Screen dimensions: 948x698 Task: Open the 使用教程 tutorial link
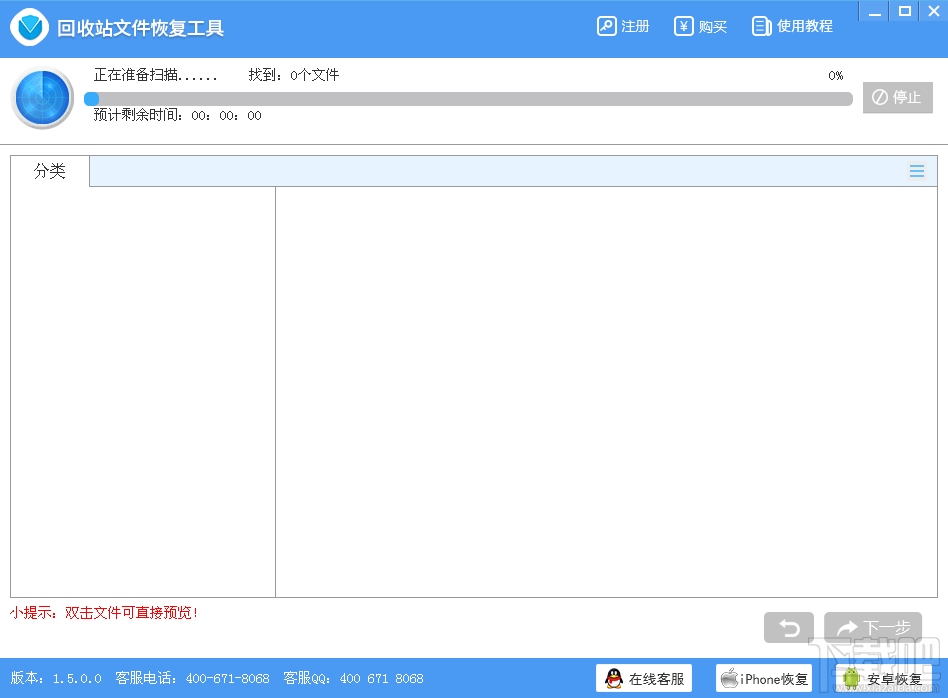pyautogui.click(x=792, y=27)
